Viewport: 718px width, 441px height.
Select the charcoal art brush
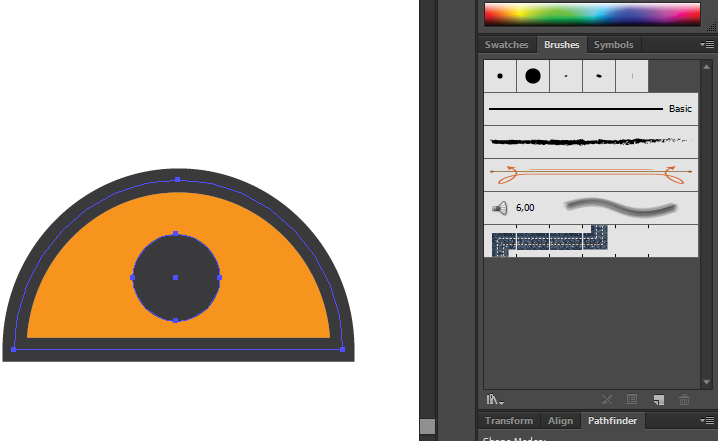pos(588,141)
